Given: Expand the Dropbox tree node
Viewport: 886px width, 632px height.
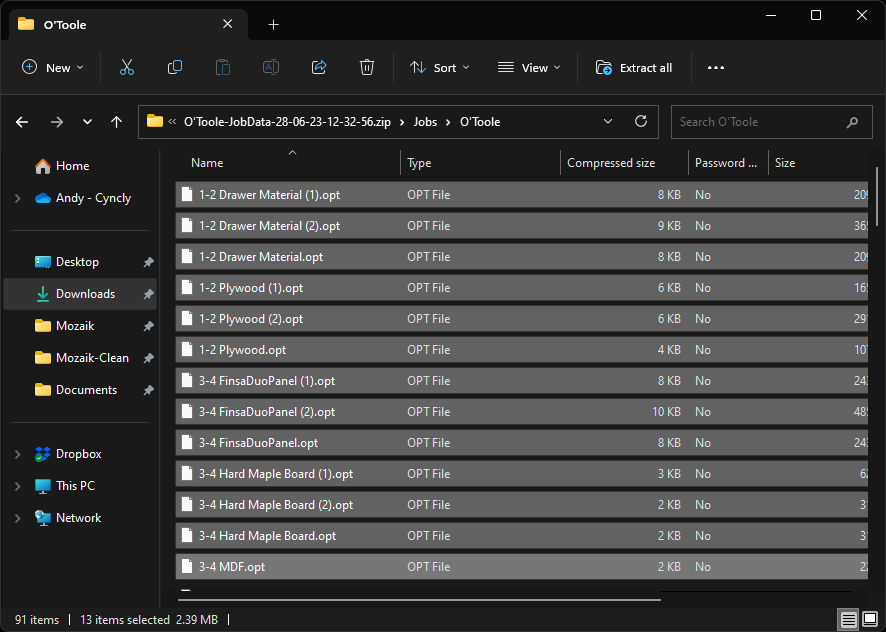Looking at the screenshot, I should [17, 454].
